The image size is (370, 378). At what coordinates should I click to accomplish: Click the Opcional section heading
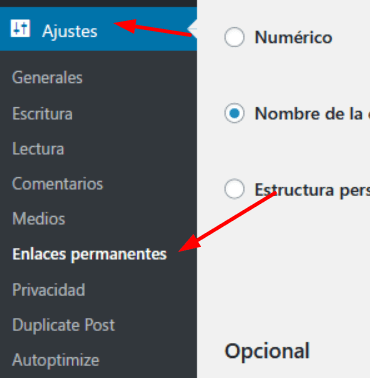[267, 351]
